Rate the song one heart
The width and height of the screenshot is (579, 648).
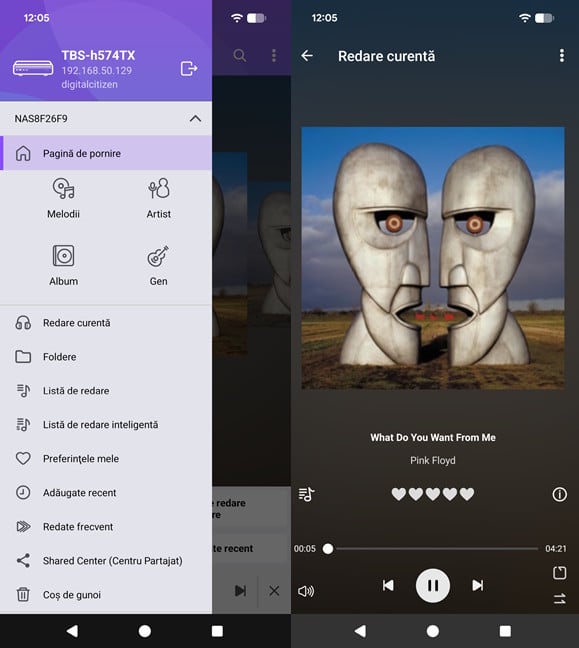[x=399, y=494]
